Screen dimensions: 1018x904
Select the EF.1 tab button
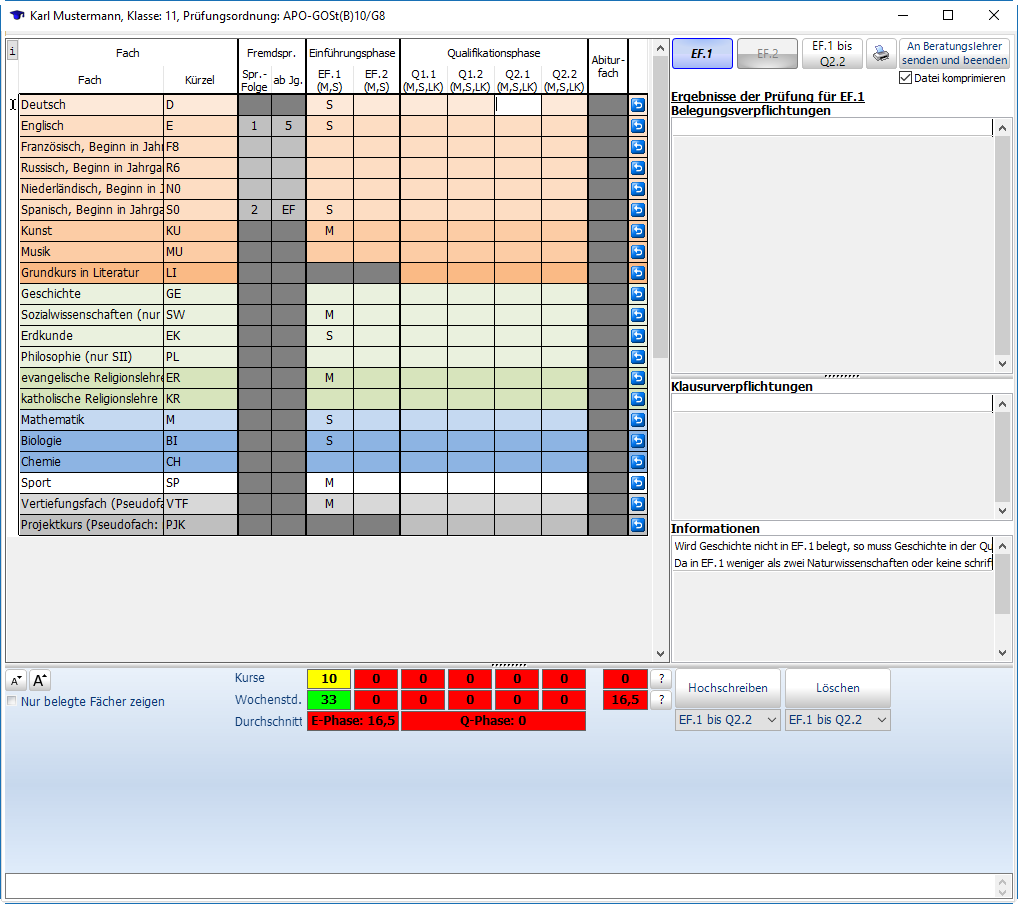click(702, 54)
